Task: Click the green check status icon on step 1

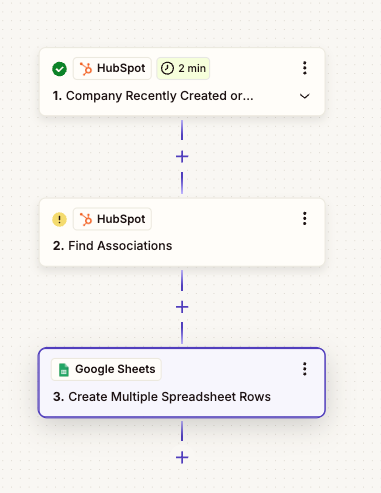Action: click(x=60, y=69)
